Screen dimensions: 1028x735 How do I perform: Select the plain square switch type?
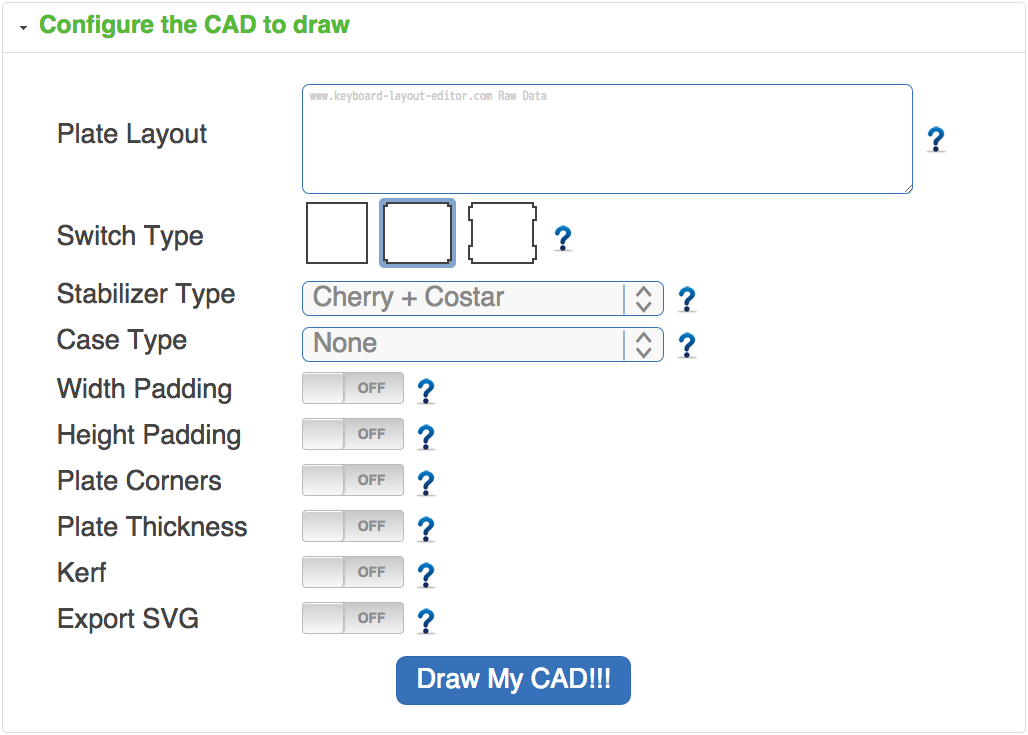tap(337, 232)
